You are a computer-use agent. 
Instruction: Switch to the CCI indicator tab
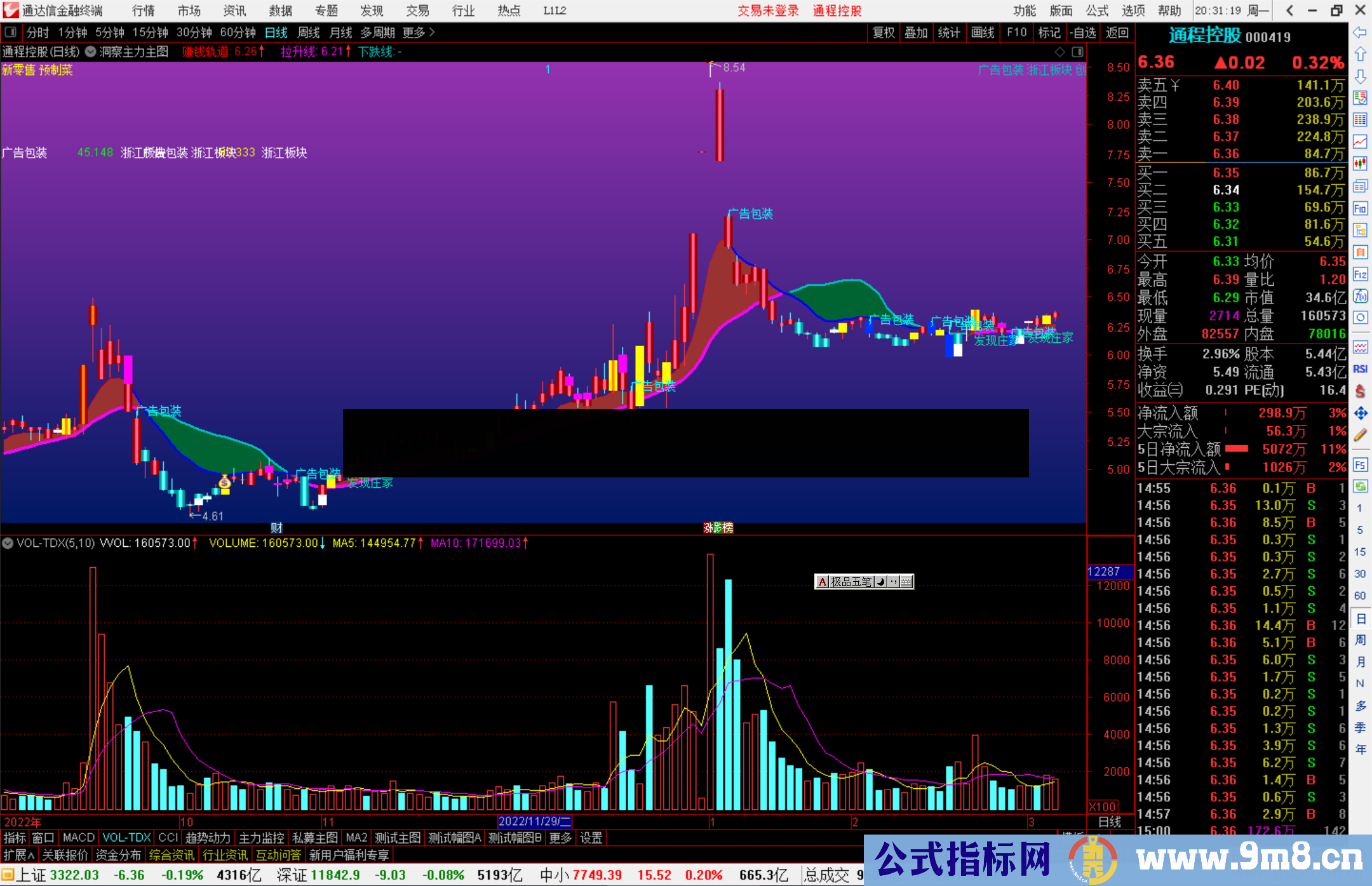[x=168, y=838]
